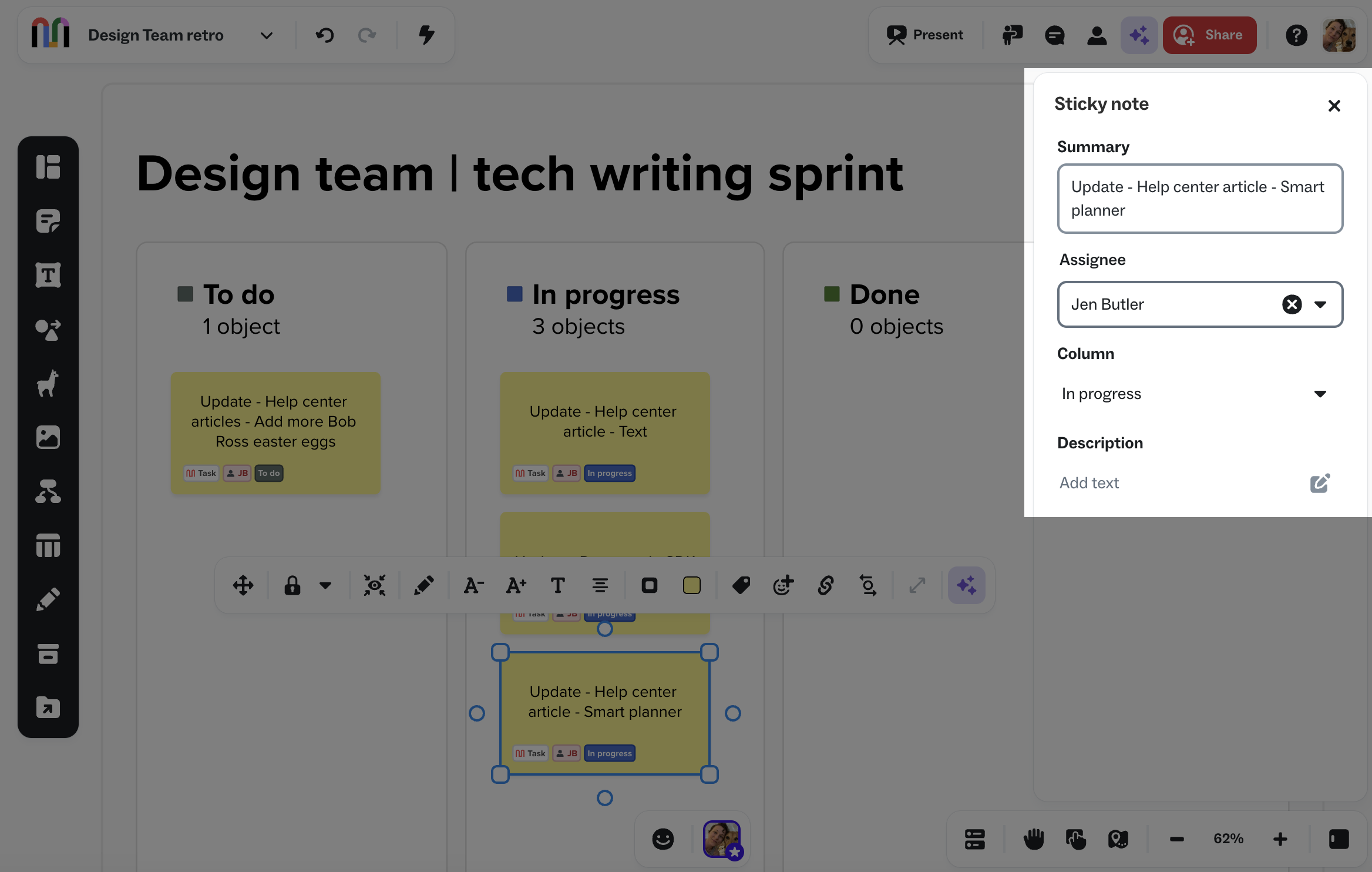Click the AI sparkle icon in top bar
Viewport: 1372px width, 872px height.
pyautogui.click(x=1139, y=35)
